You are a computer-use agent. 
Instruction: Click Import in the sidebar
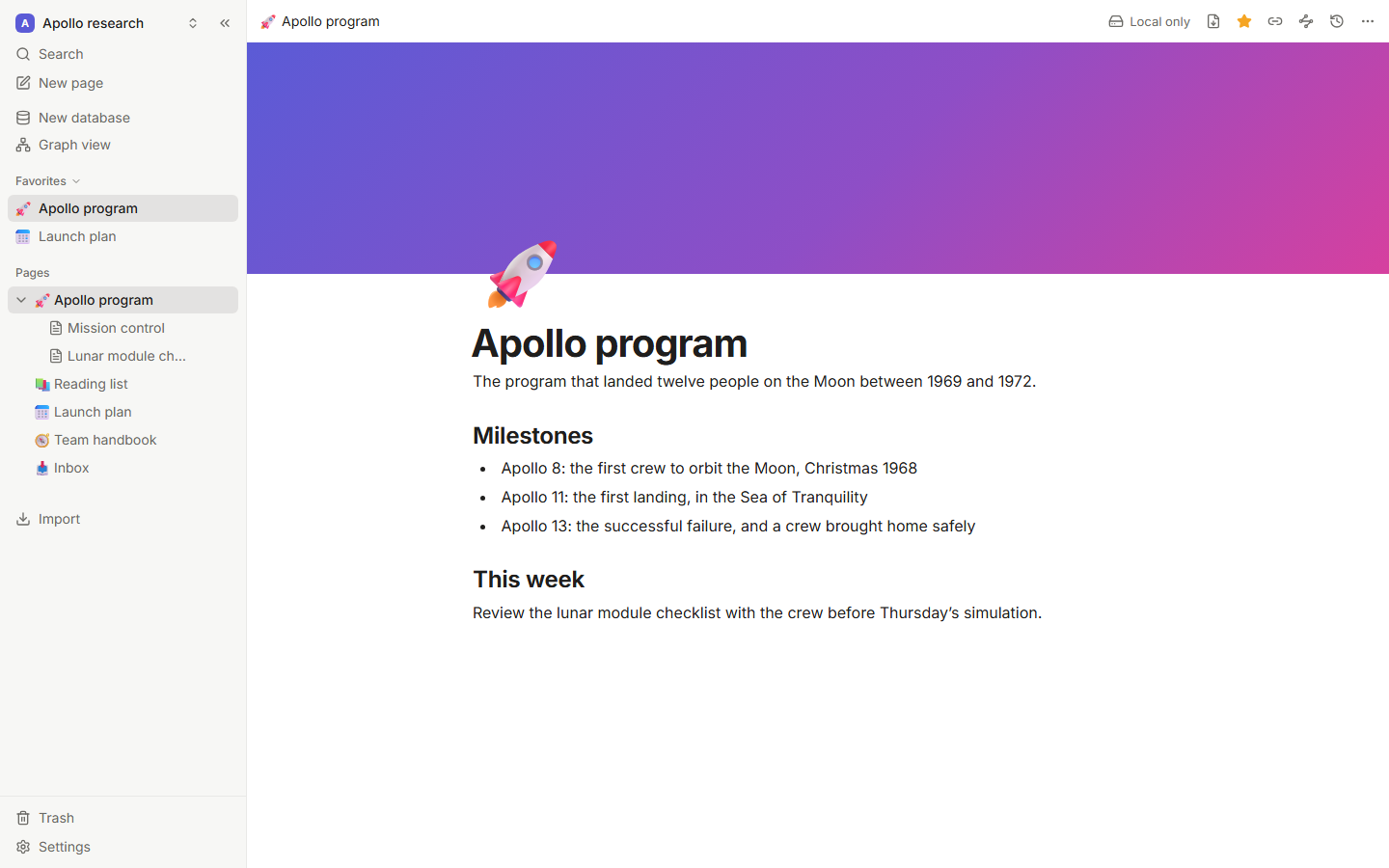(x=123, y=519)
